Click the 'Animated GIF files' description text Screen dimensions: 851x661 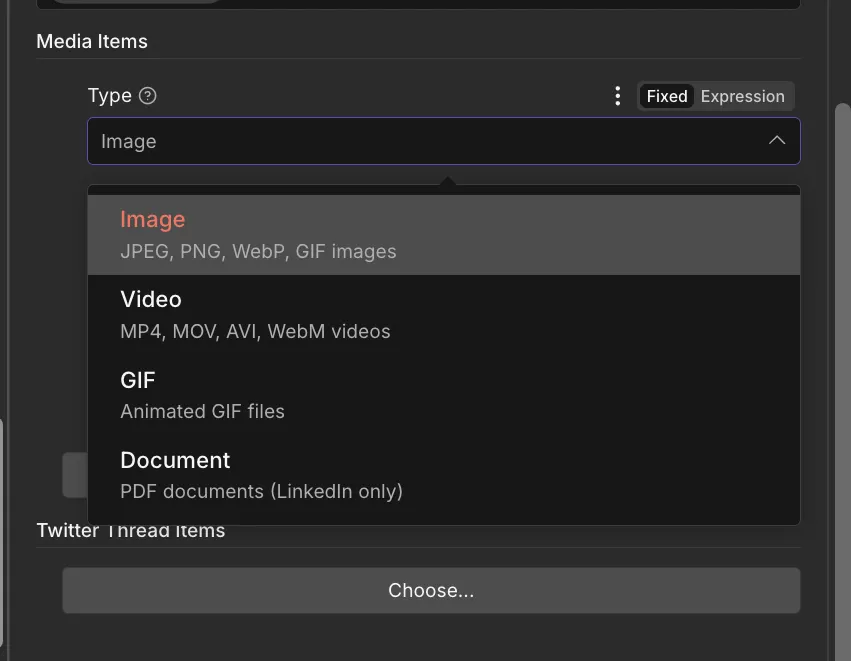tap(202, 411)
